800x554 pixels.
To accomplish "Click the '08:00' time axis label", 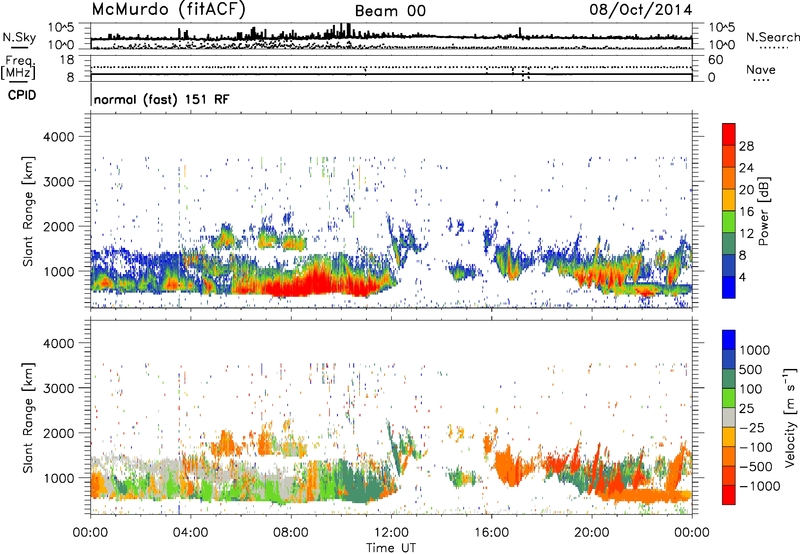I will pos(291,533).
